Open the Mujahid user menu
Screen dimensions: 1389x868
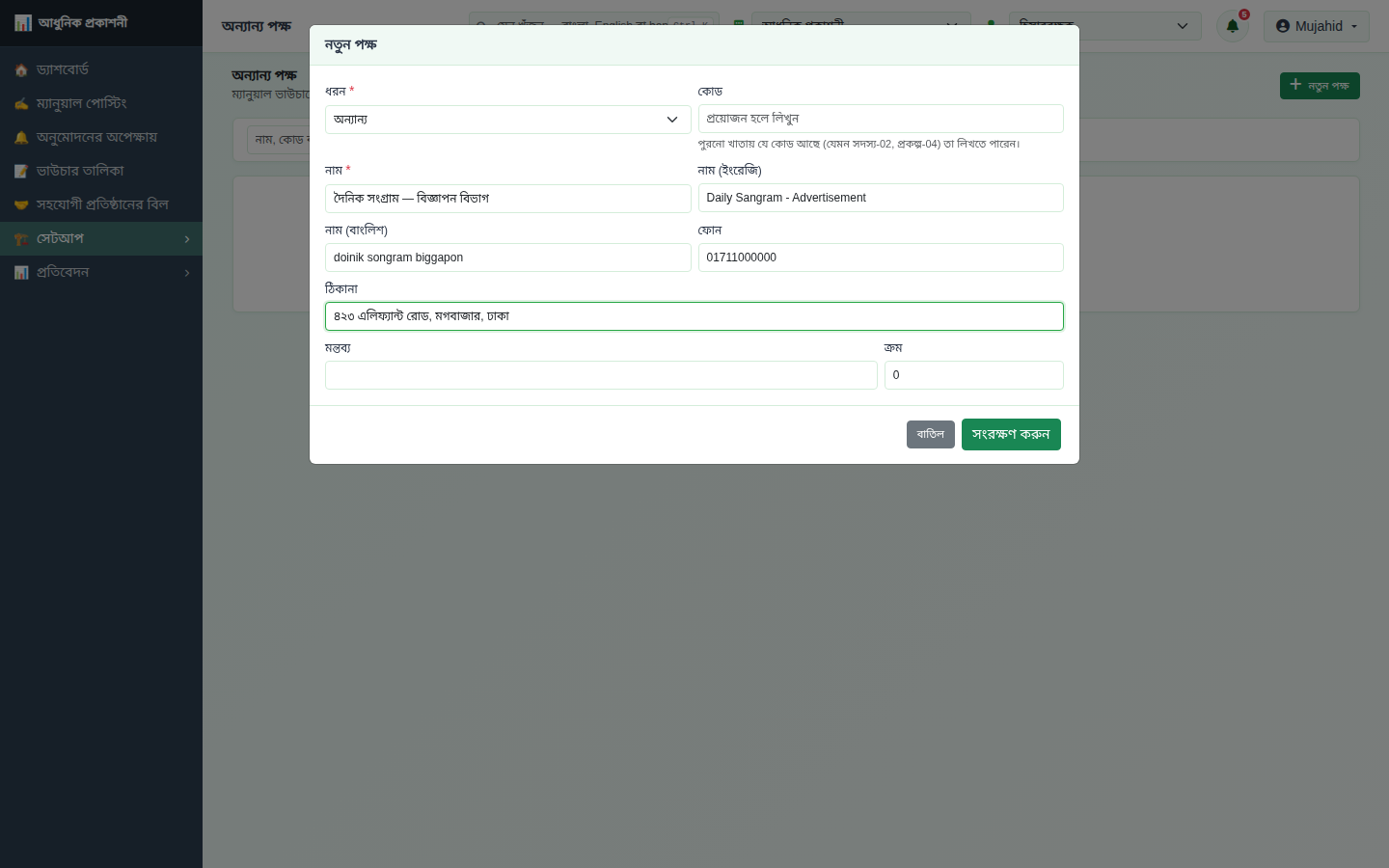tap(1317, 26)
